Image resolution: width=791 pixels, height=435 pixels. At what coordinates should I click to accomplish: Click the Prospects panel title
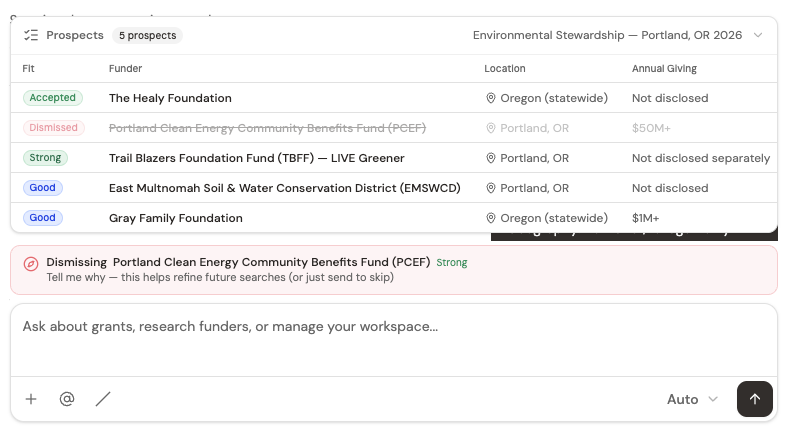tap(75, 35)
